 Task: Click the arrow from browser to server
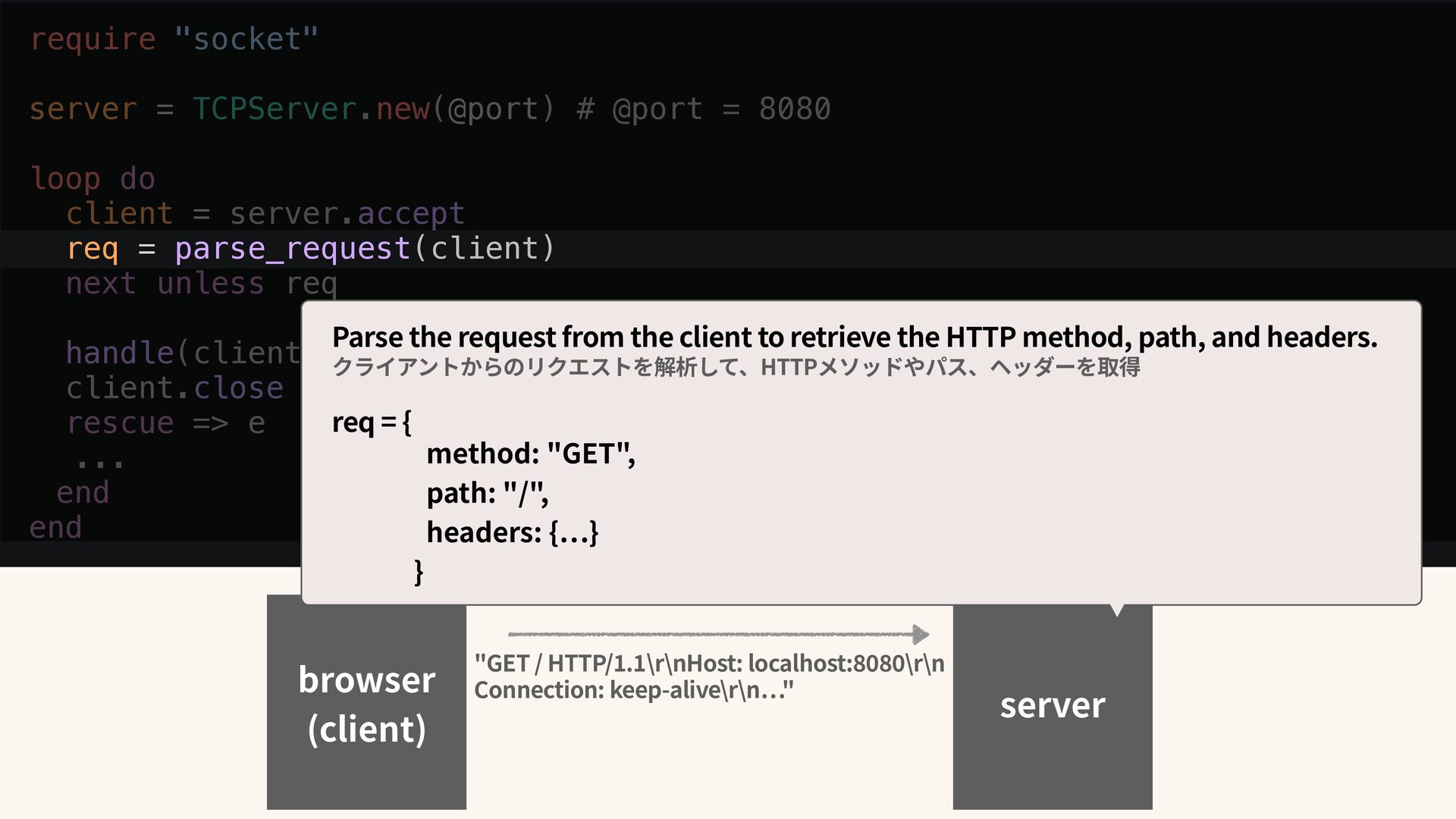pos(717,634)
